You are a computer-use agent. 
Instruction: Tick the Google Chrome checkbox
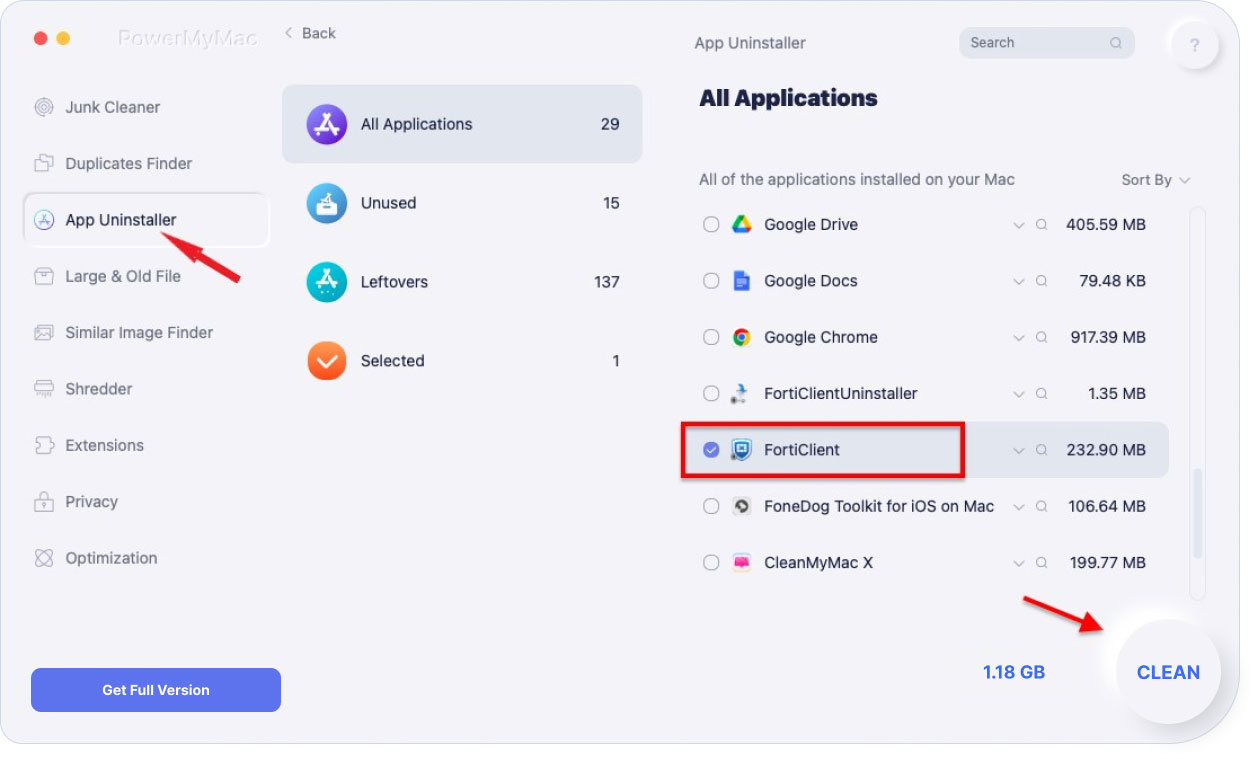711,337
